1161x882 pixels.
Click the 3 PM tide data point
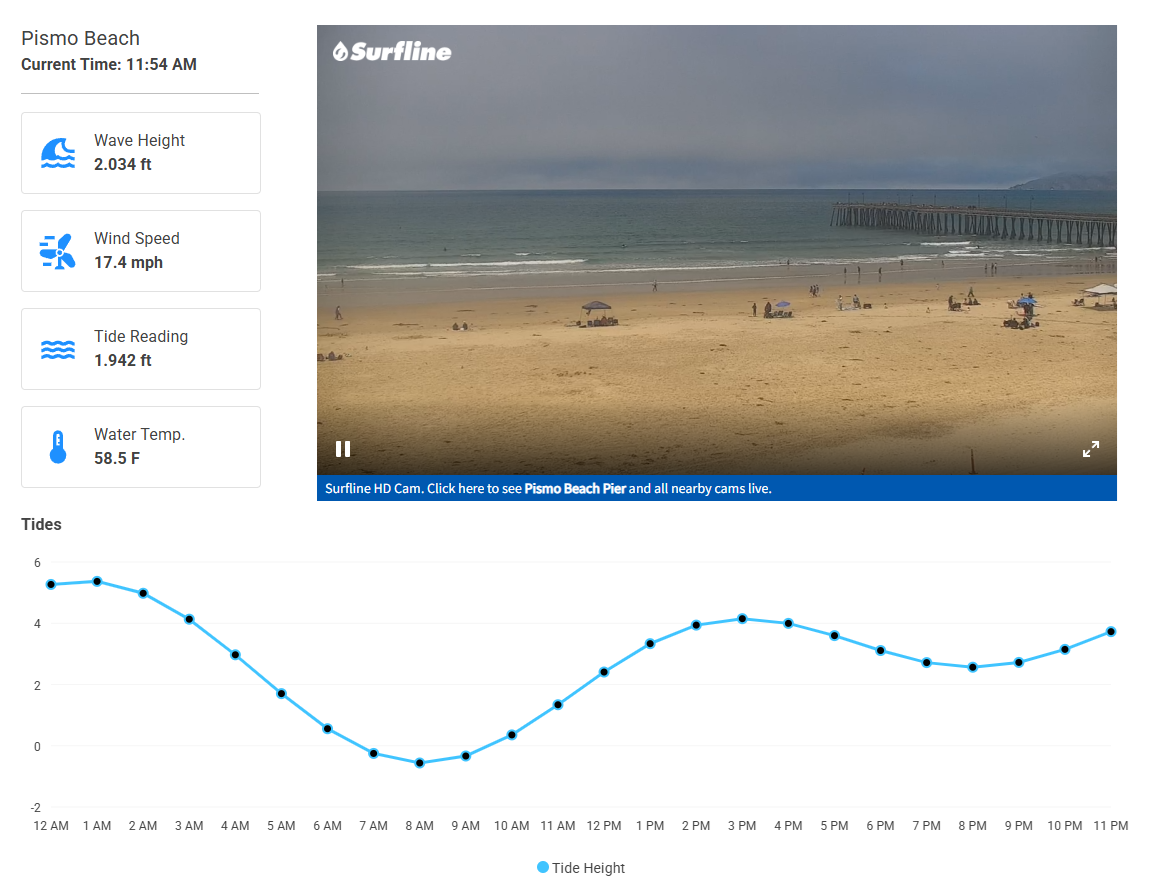point(742,619)
